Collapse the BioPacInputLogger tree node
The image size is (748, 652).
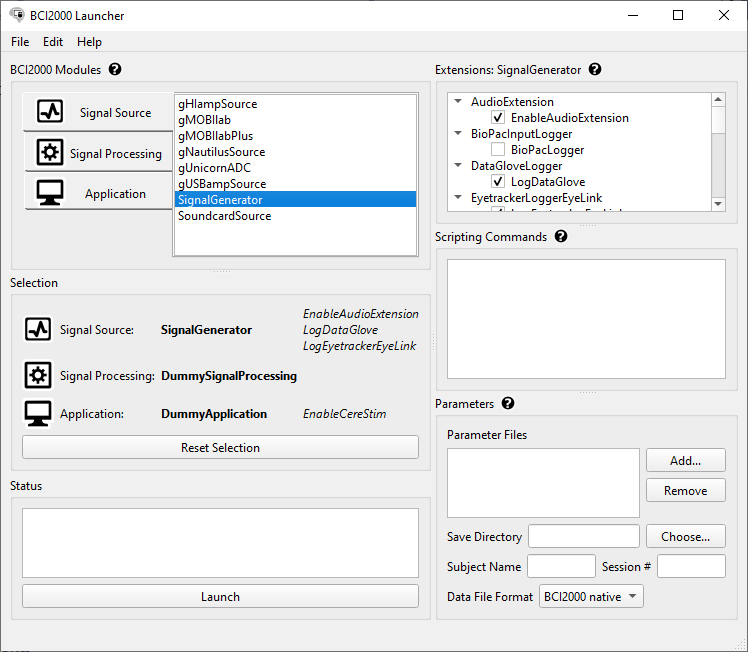(x=458, y=133)
